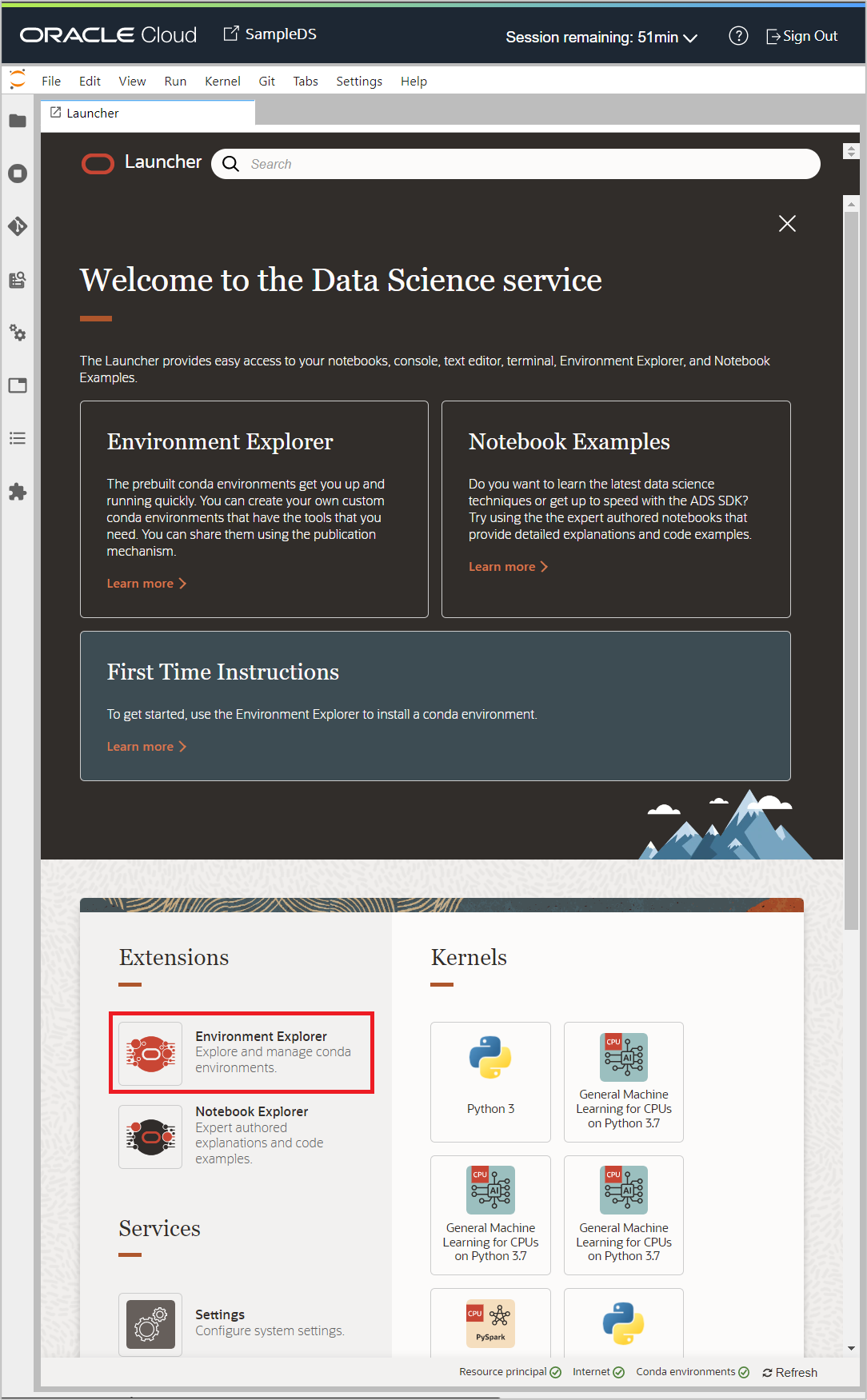Open the Git sidebar panel icon
Viewport: 867px width, 1400px height.
pos(18,226)
